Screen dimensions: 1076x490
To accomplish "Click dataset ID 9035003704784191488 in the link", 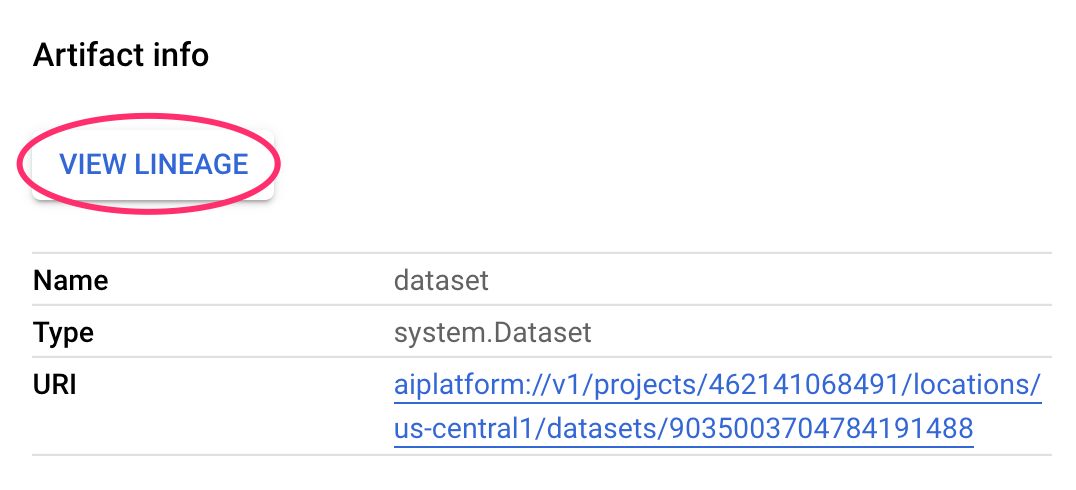I will point(821,429).
